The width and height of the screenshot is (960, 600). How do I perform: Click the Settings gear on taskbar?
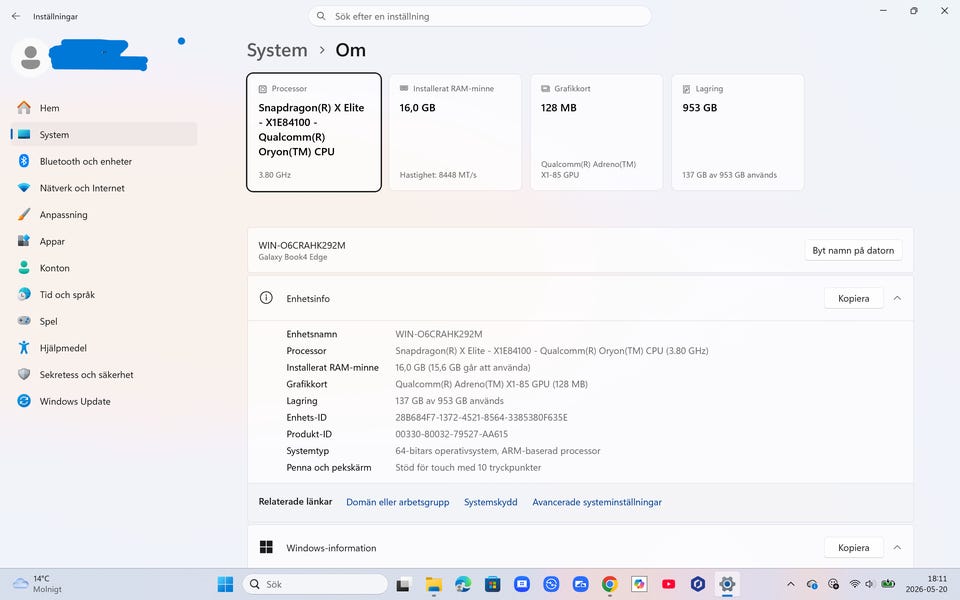(727, 584)
